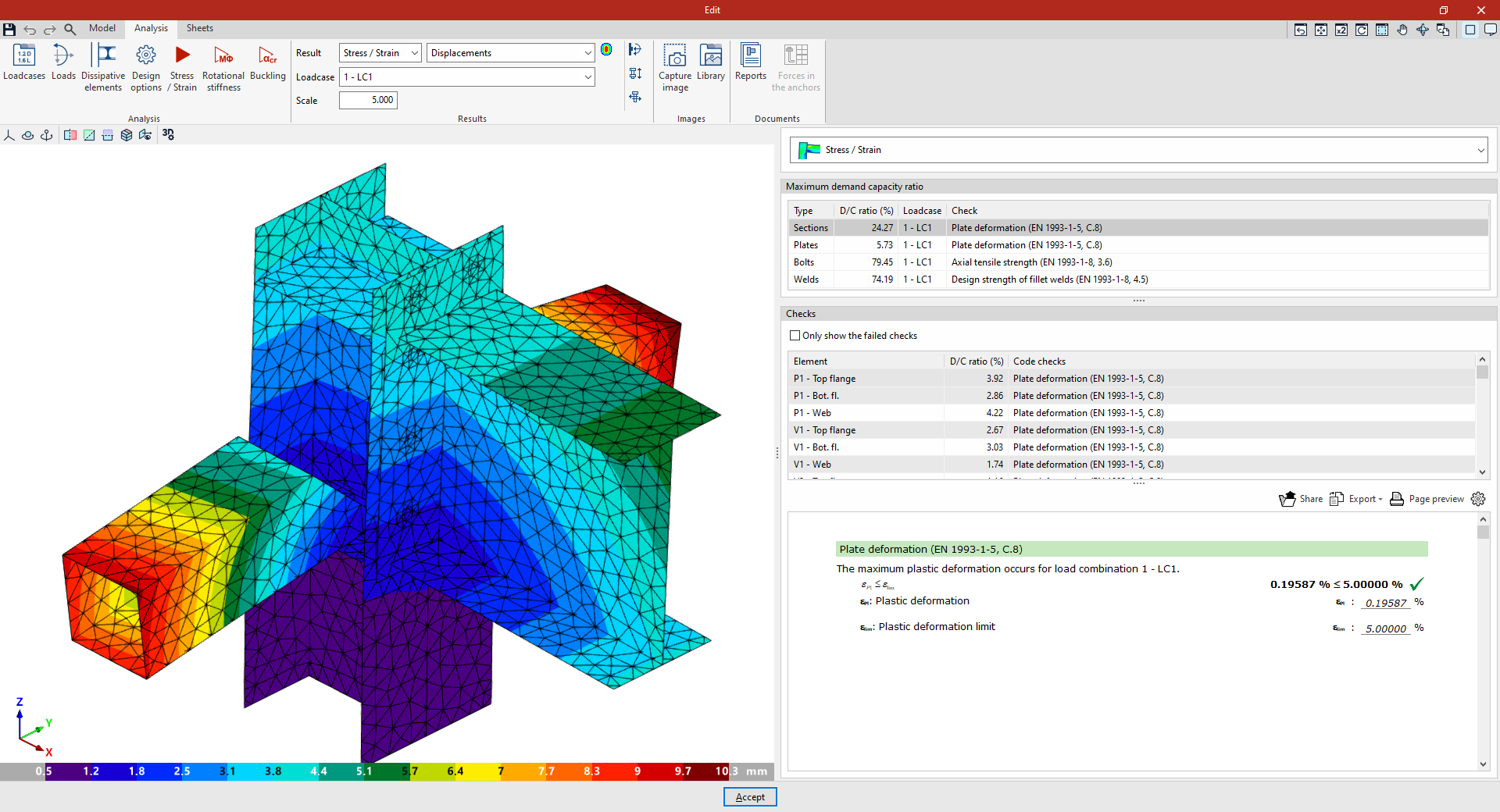Screen dimensions: 1500x812
Task: Open the Result type dropdown
Action: point(380,53)
